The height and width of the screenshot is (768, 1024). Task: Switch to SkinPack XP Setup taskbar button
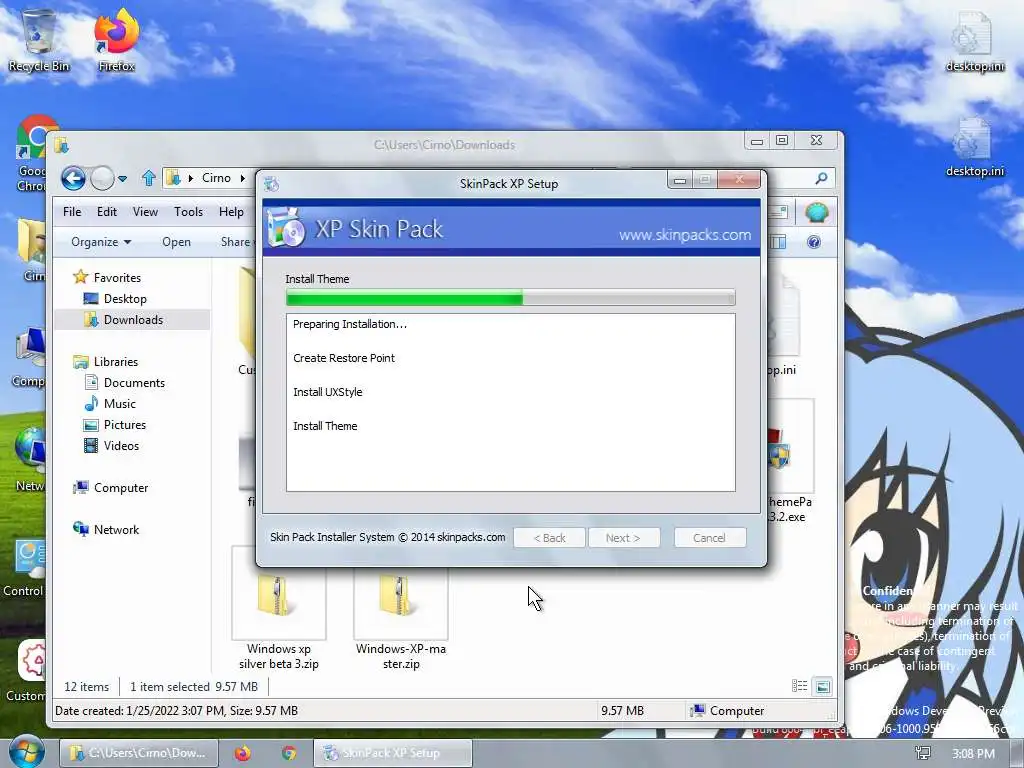click(392, 753)
